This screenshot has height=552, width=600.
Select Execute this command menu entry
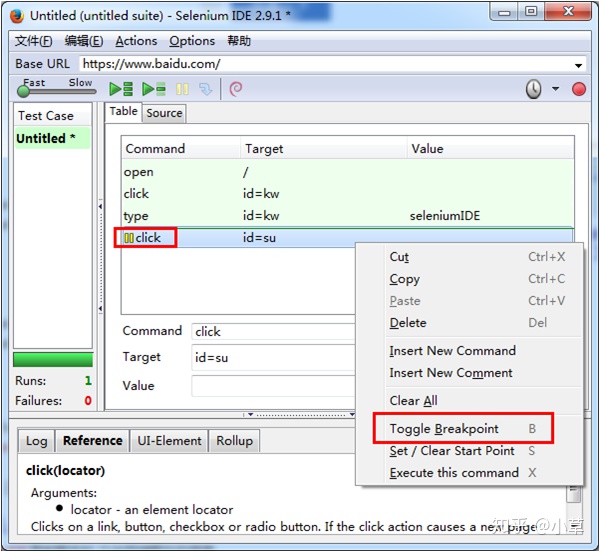tap(454, 473)
